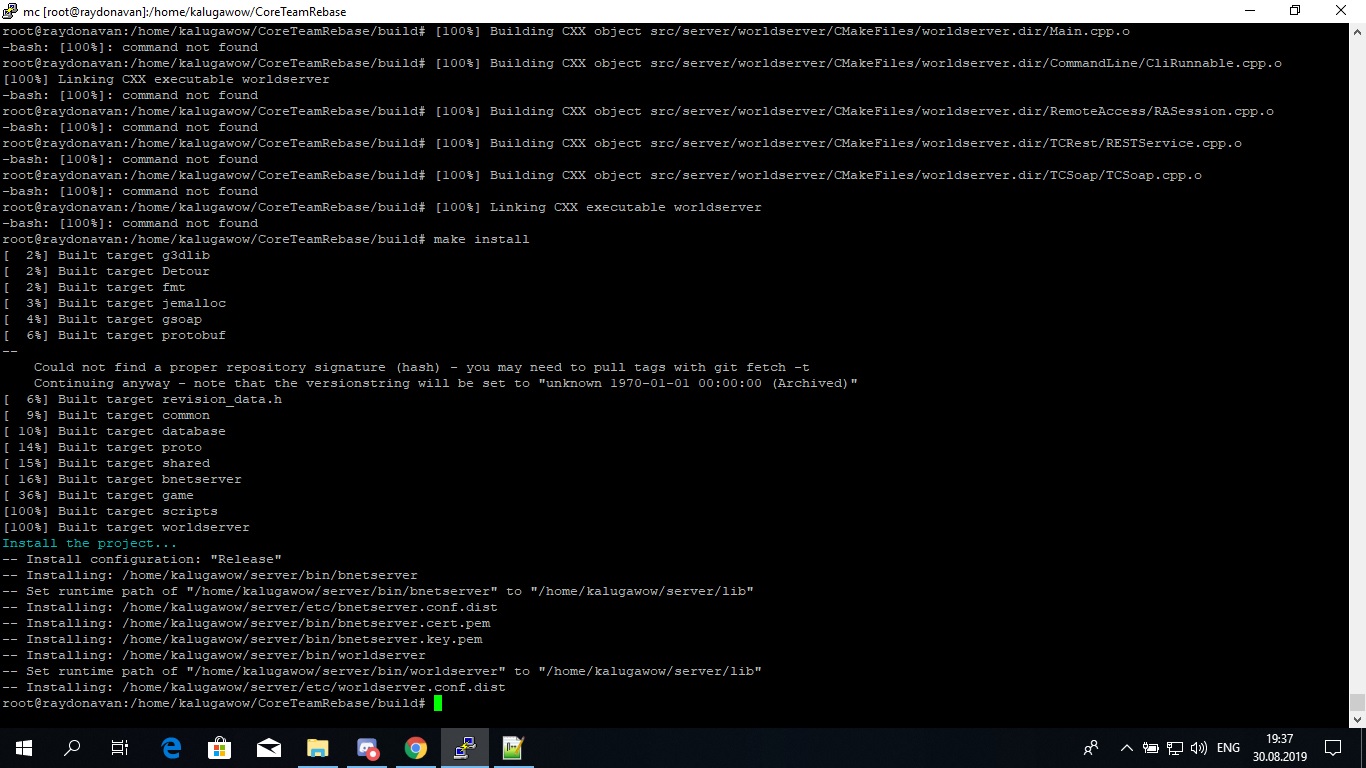
Task: Click the terminal scrollbar track above thumb
Action: click(x=1357, y=367)
